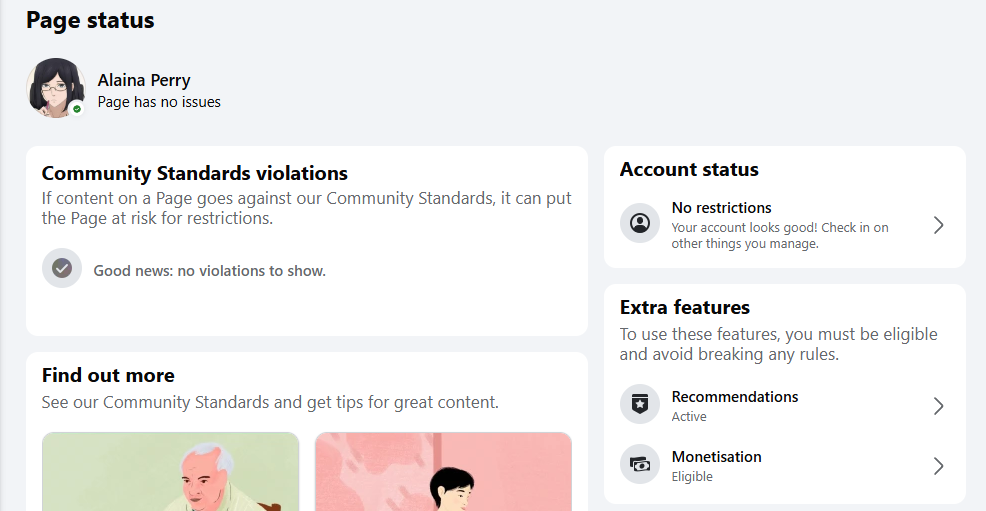Open the Monetisation Eligible feature
Screen dimensions: 986x511
point(785,466)
